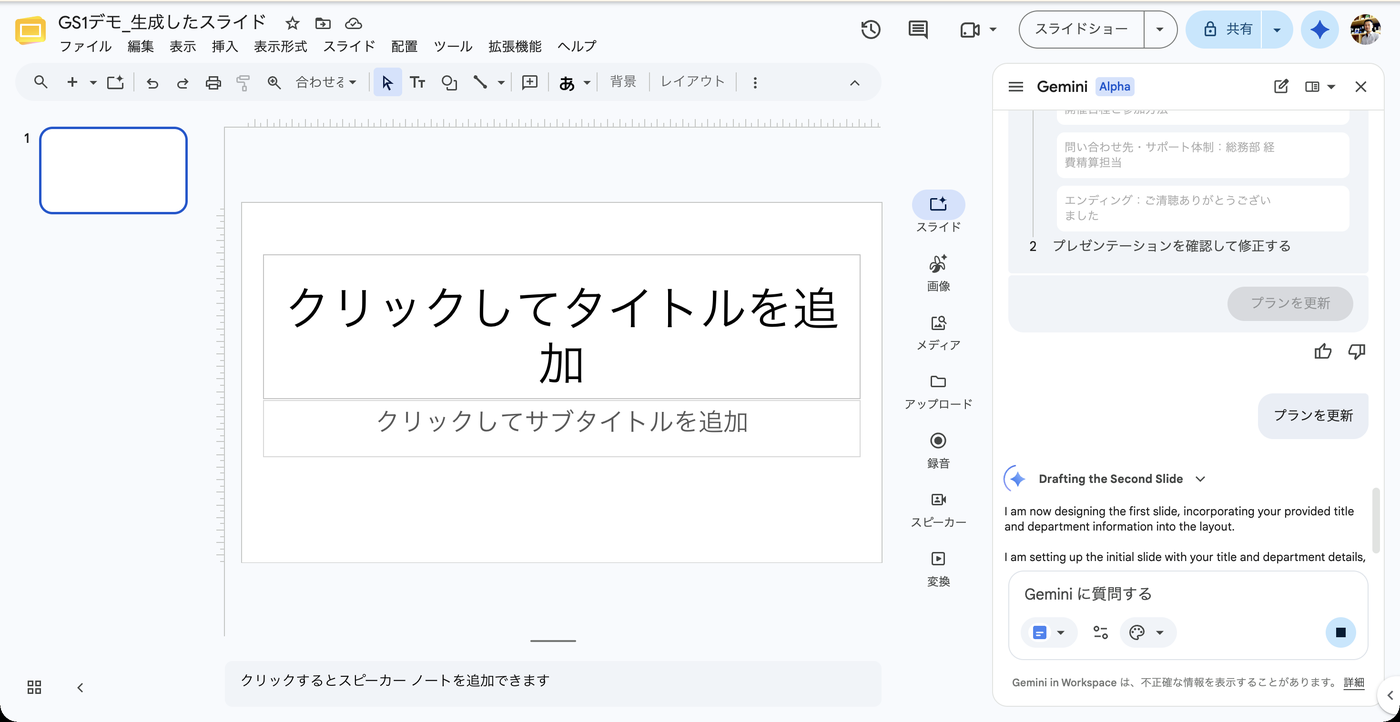
Task: Open the スライドショー dropdown arrow
Action: pyautogui.click(x=1160, y=30)
